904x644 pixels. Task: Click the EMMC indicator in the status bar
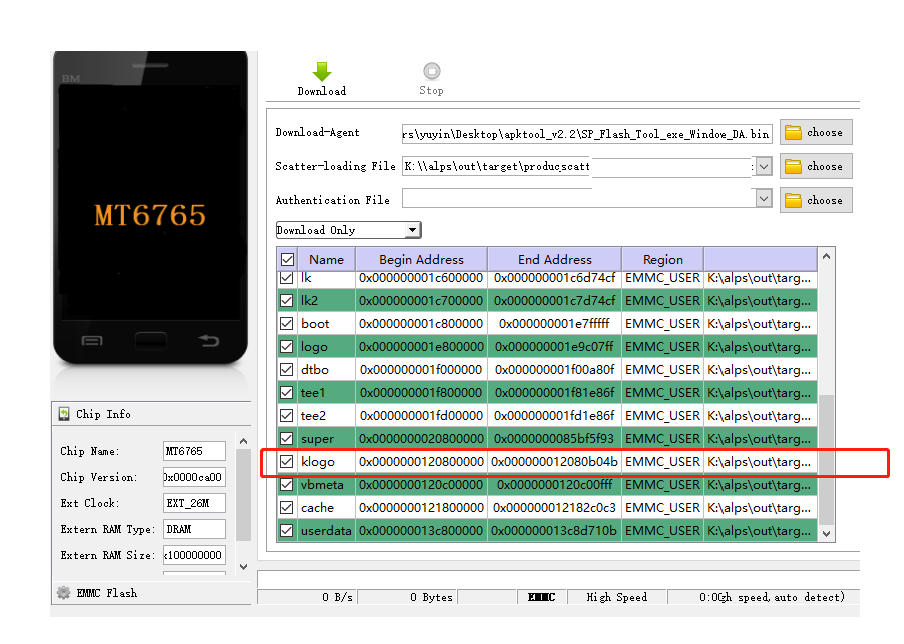click(540, 597)
